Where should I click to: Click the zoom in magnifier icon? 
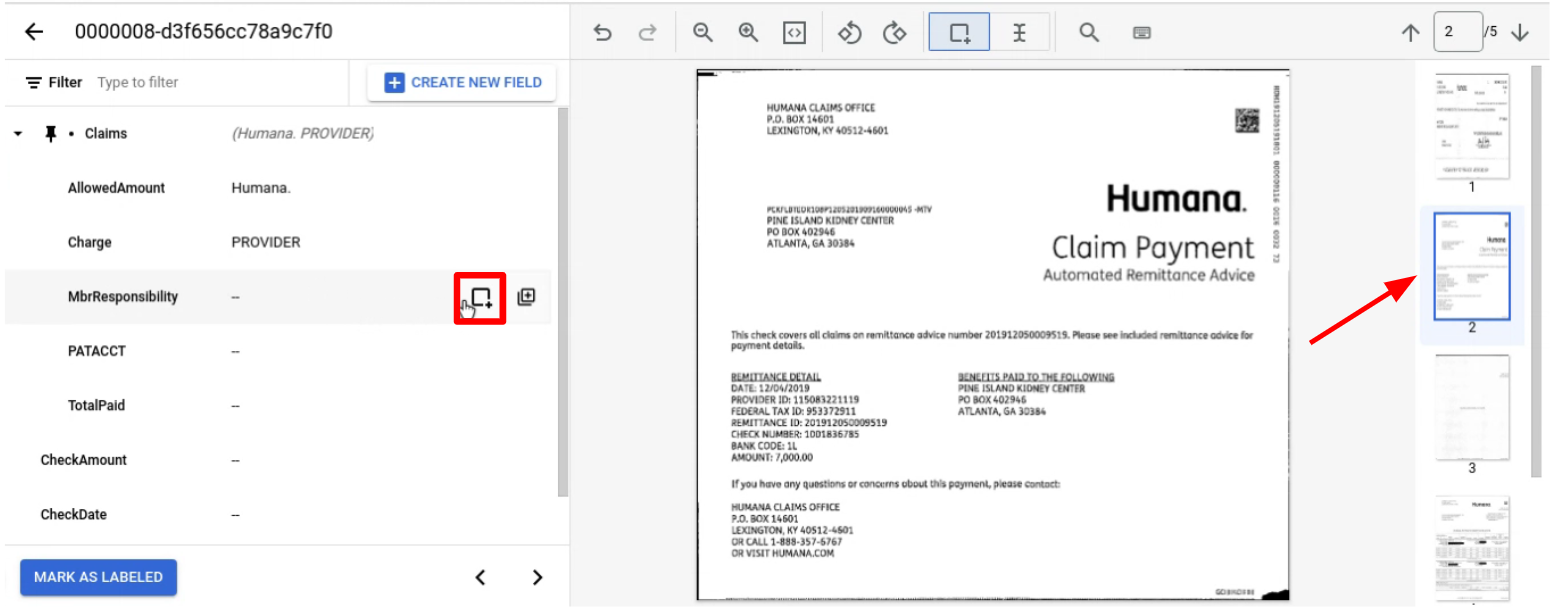(x=748, y=32)
